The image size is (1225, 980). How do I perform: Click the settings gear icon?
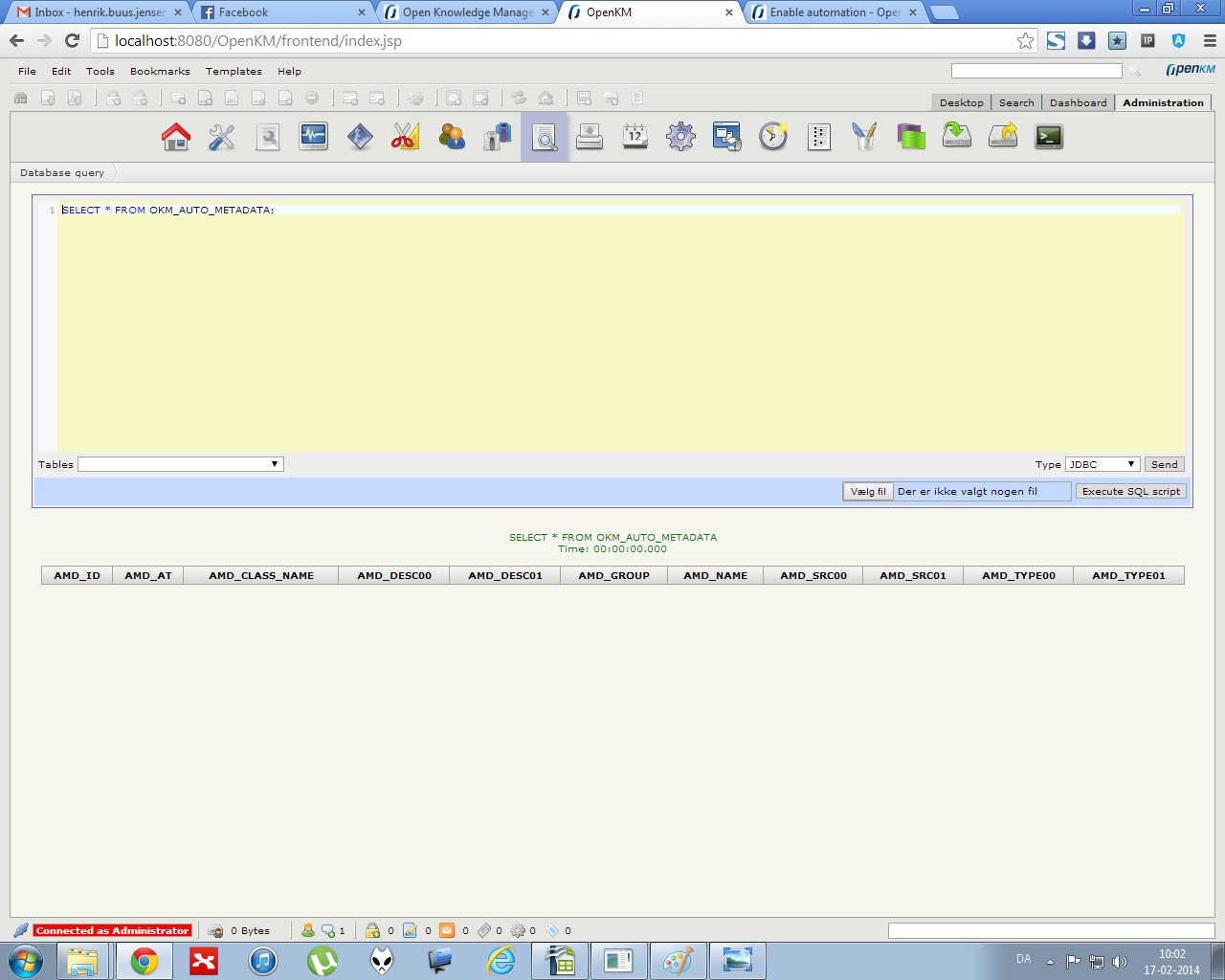coord(680,136)
